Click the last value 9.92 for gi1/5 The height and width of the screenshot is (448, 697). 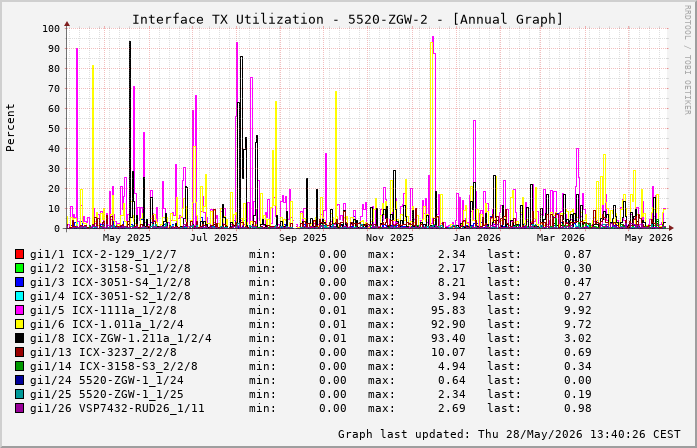578,310
